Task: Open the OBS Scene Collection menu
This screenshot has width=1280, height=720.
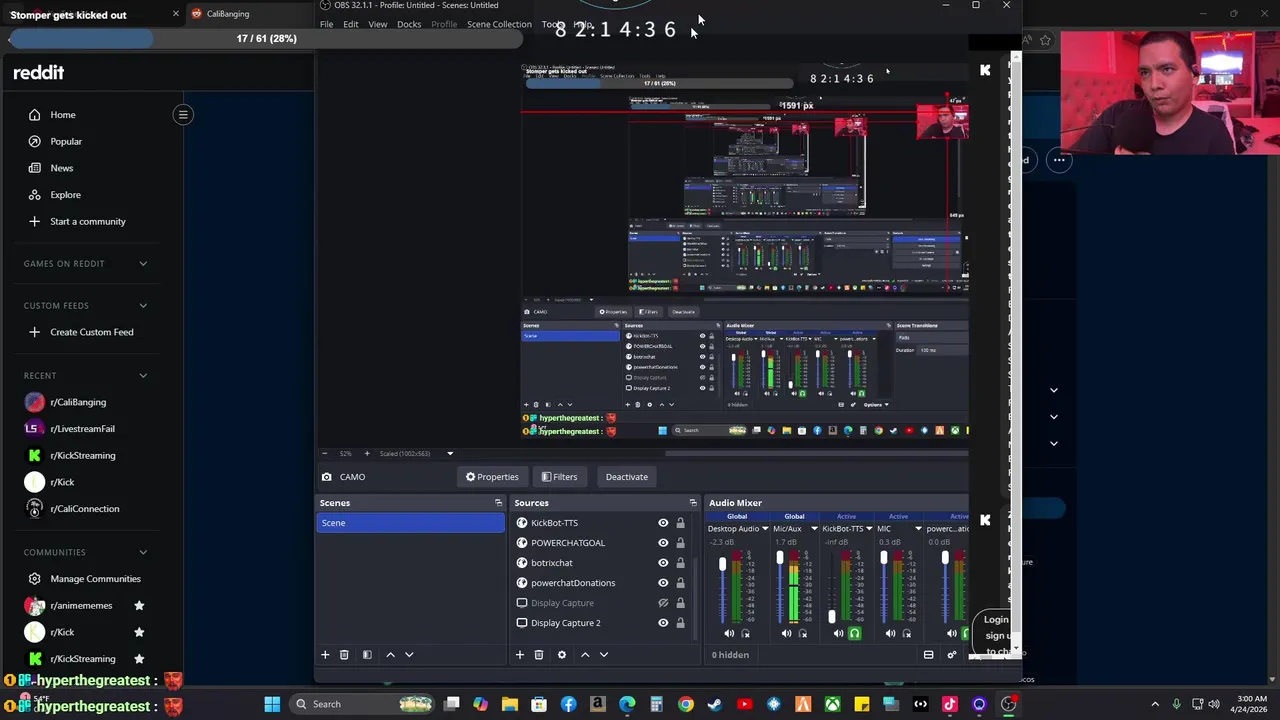Action: coord(499,24)
